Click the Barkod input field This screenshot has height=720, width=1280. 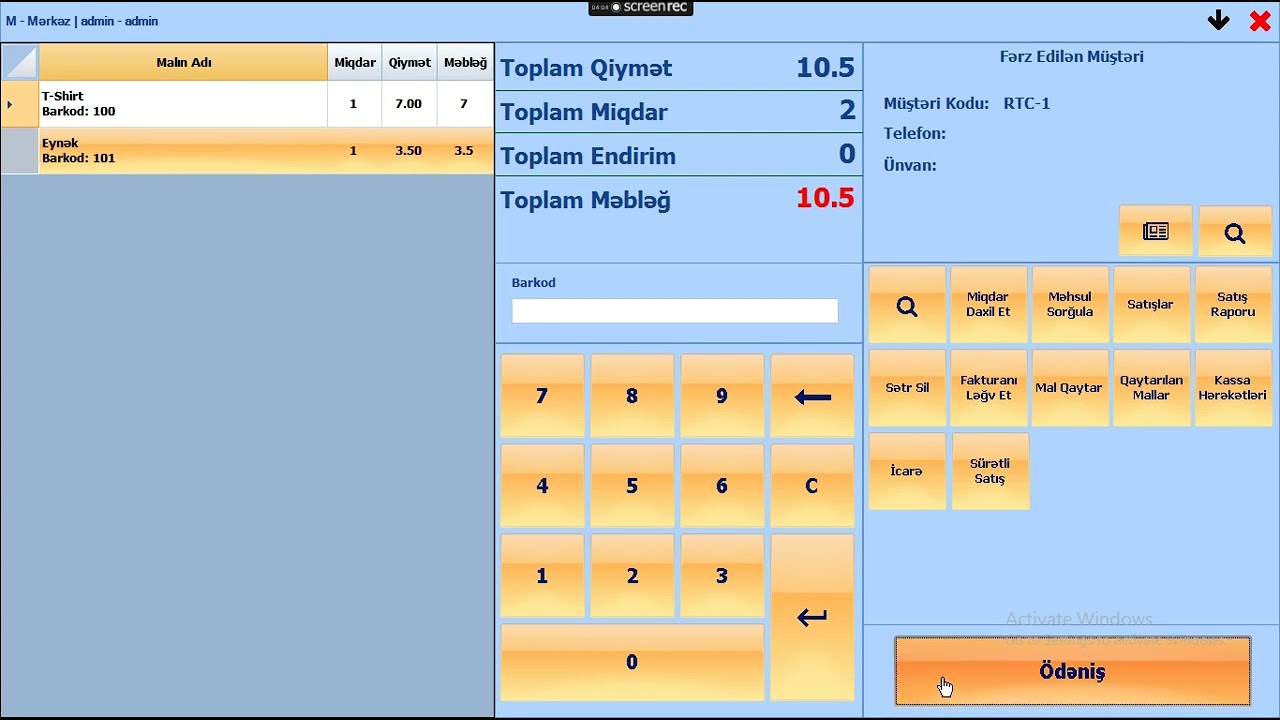click(x=675, y=311)
